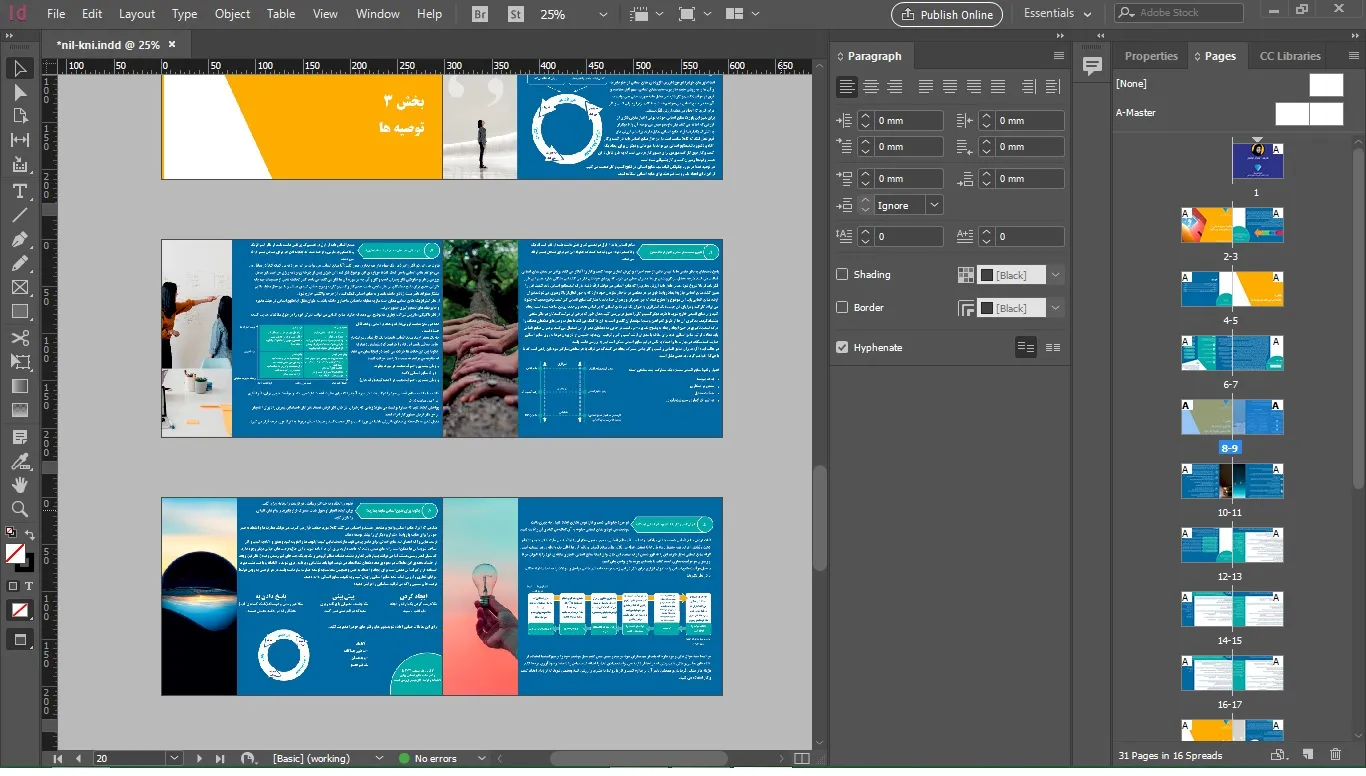Open the Layout menu
Viewport: 1366px width, 776px height.
pyautogui.click(x=137, y=14)
